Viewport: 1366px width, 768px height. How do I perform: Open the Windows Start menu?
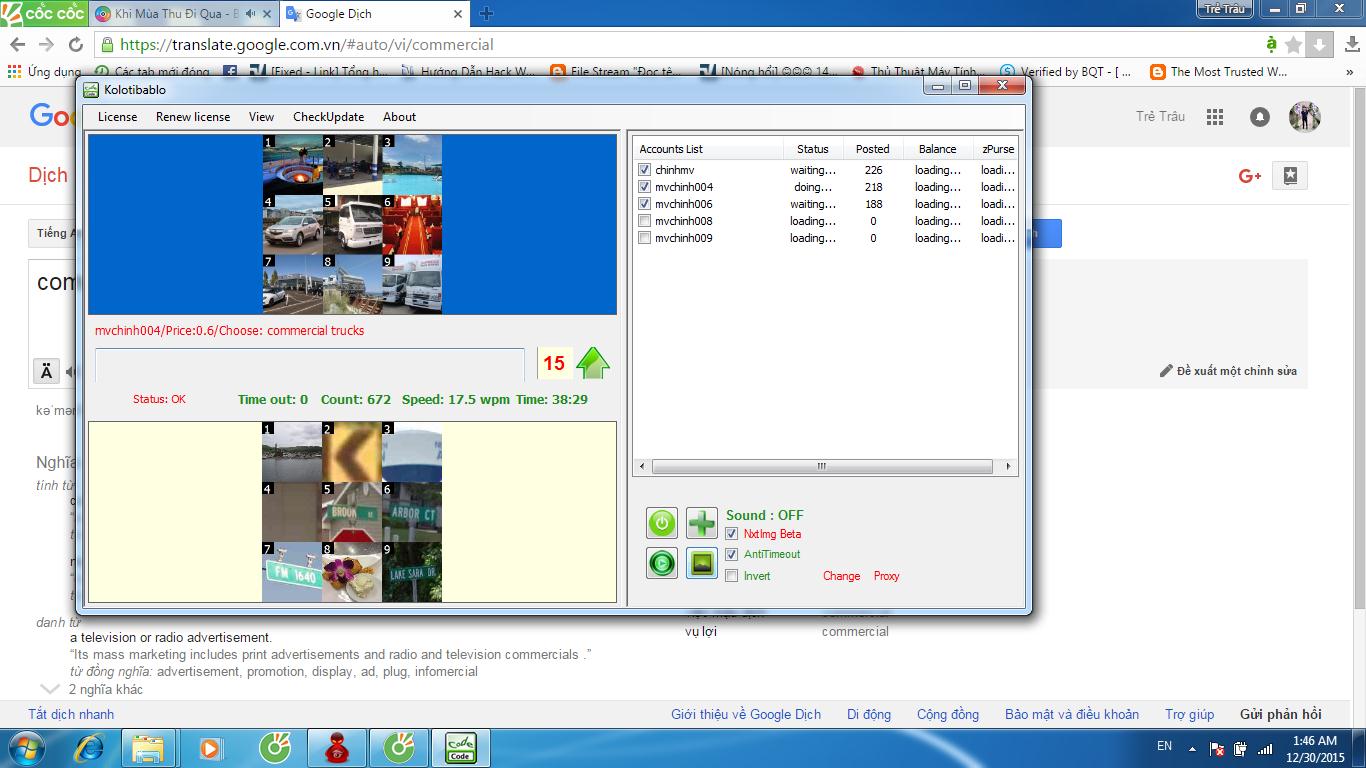click(26, 748)
